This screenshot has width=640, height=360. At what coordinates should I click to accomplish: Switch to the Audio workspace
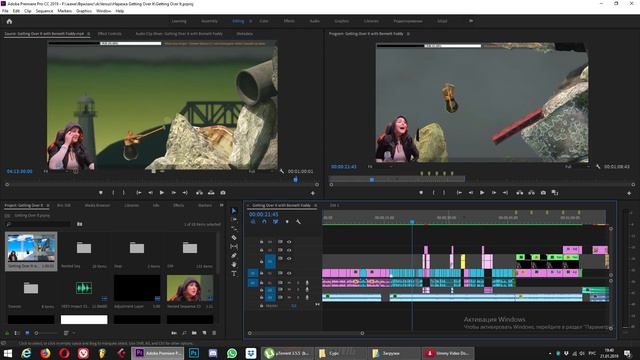tap(314, 21)
